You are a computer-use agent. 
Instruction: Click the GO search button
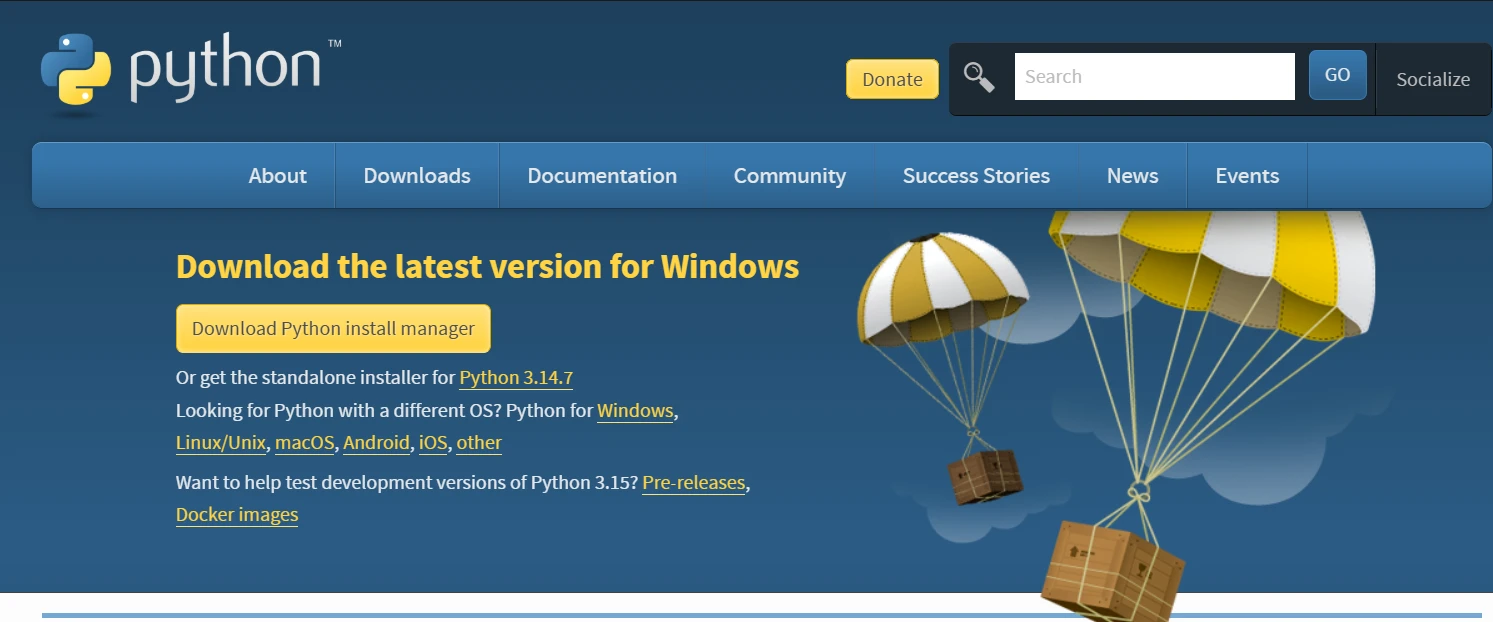(1337, 75)
